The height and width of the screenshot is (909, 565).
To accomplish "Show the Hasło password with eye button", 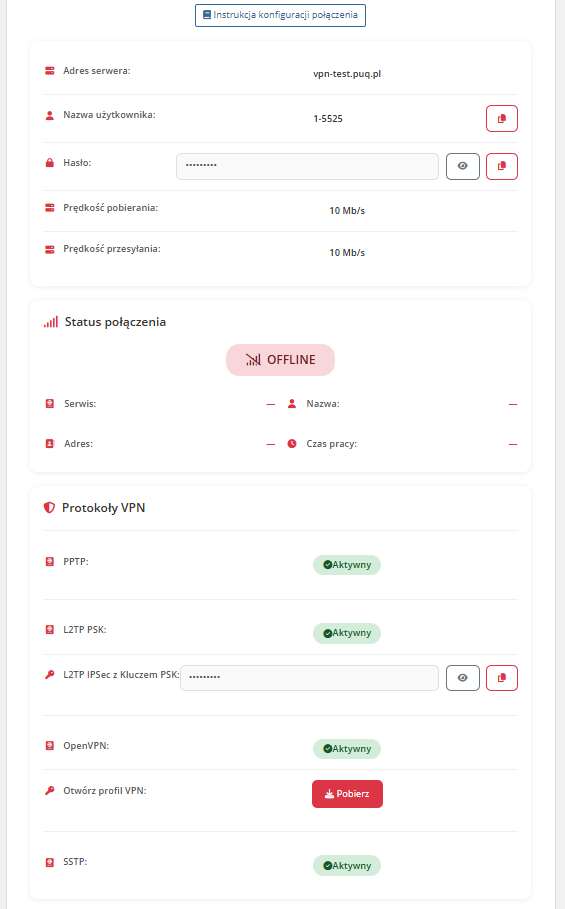I will point(462,166).
